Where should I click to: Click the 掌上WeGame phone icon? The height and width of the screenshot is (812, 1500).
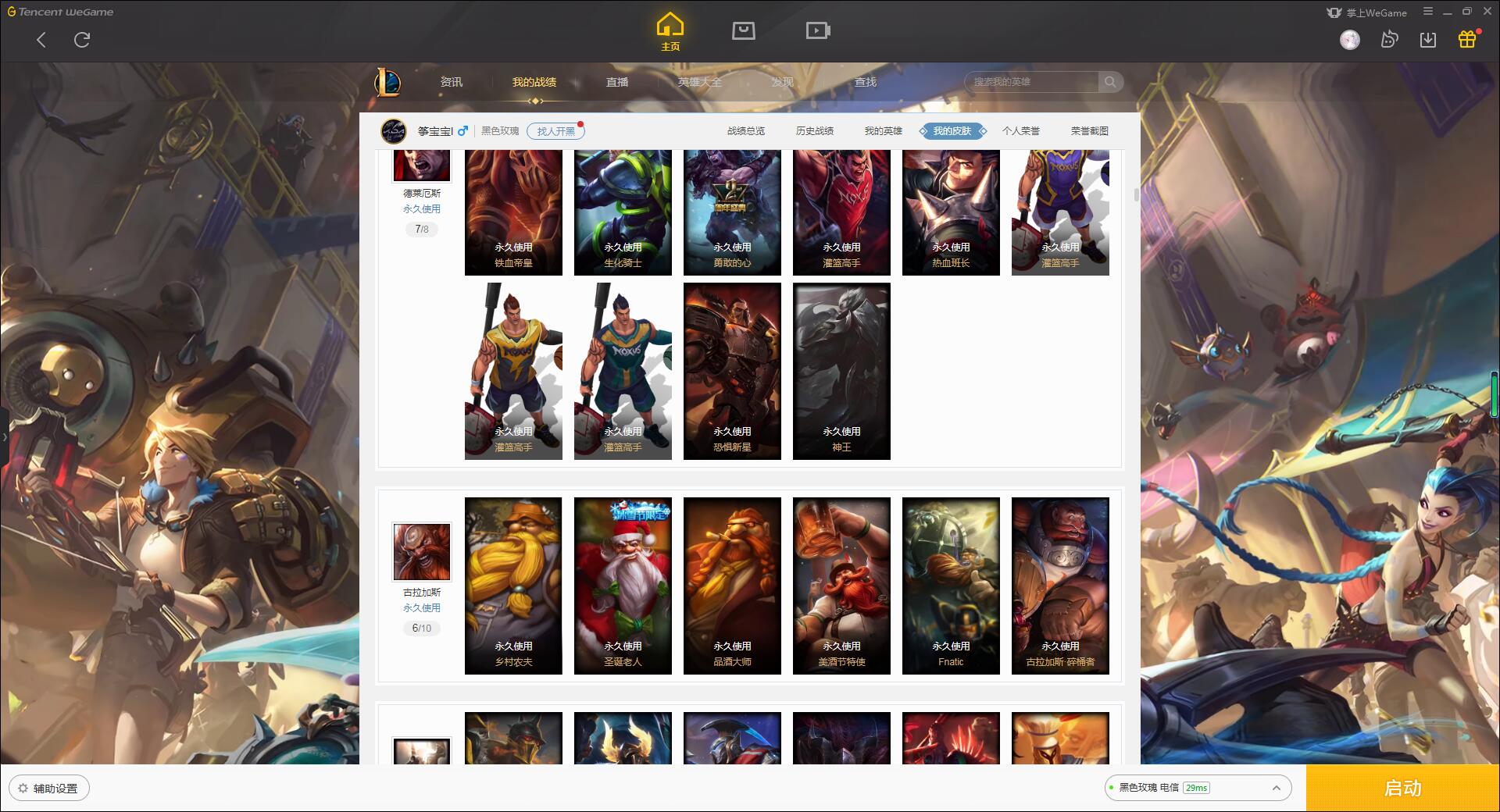1334,12
